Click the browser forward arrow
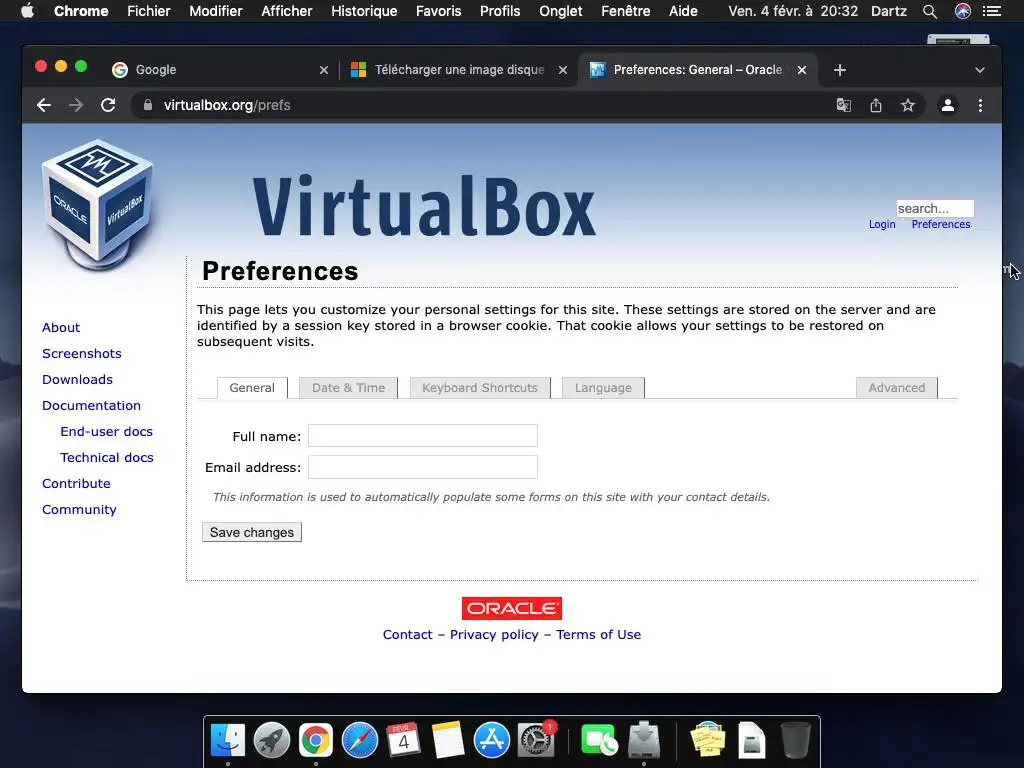 tap(76, 105)
